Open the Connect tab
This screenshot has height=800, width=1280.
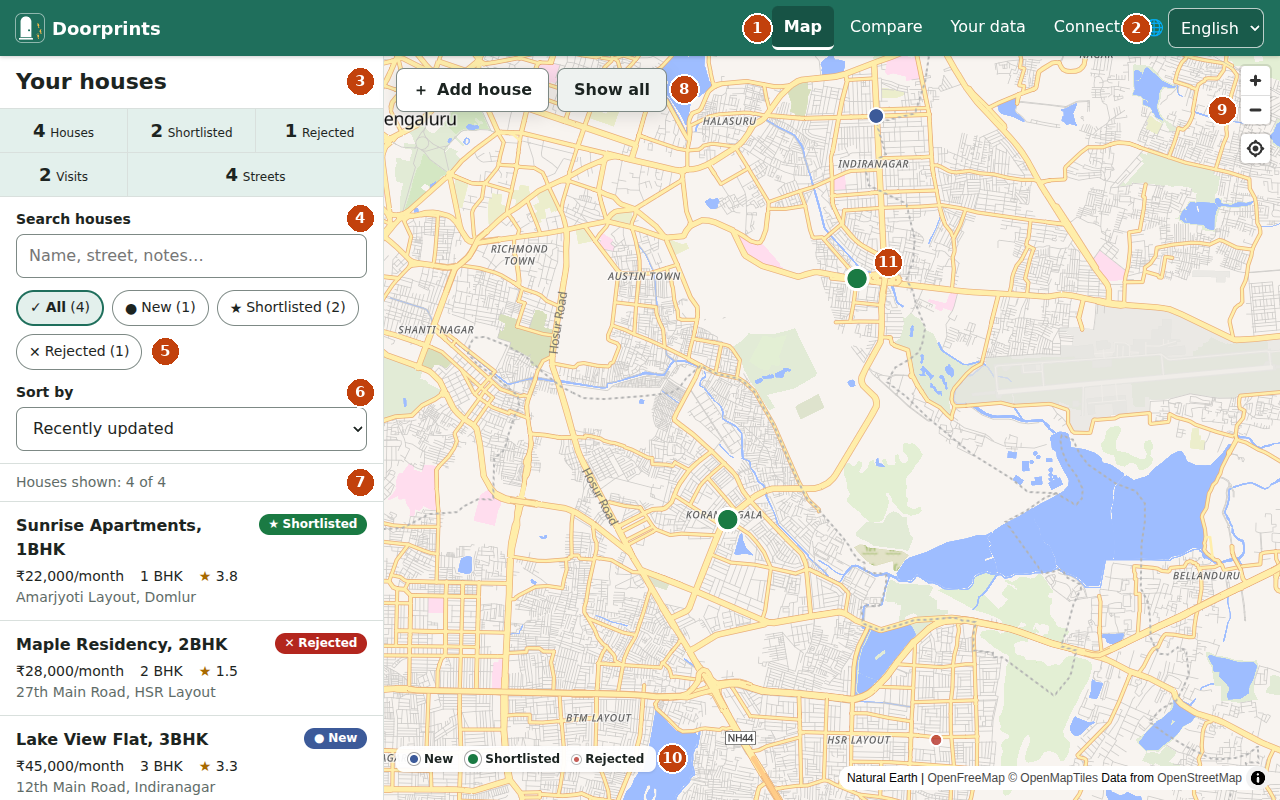(1086, 27)
